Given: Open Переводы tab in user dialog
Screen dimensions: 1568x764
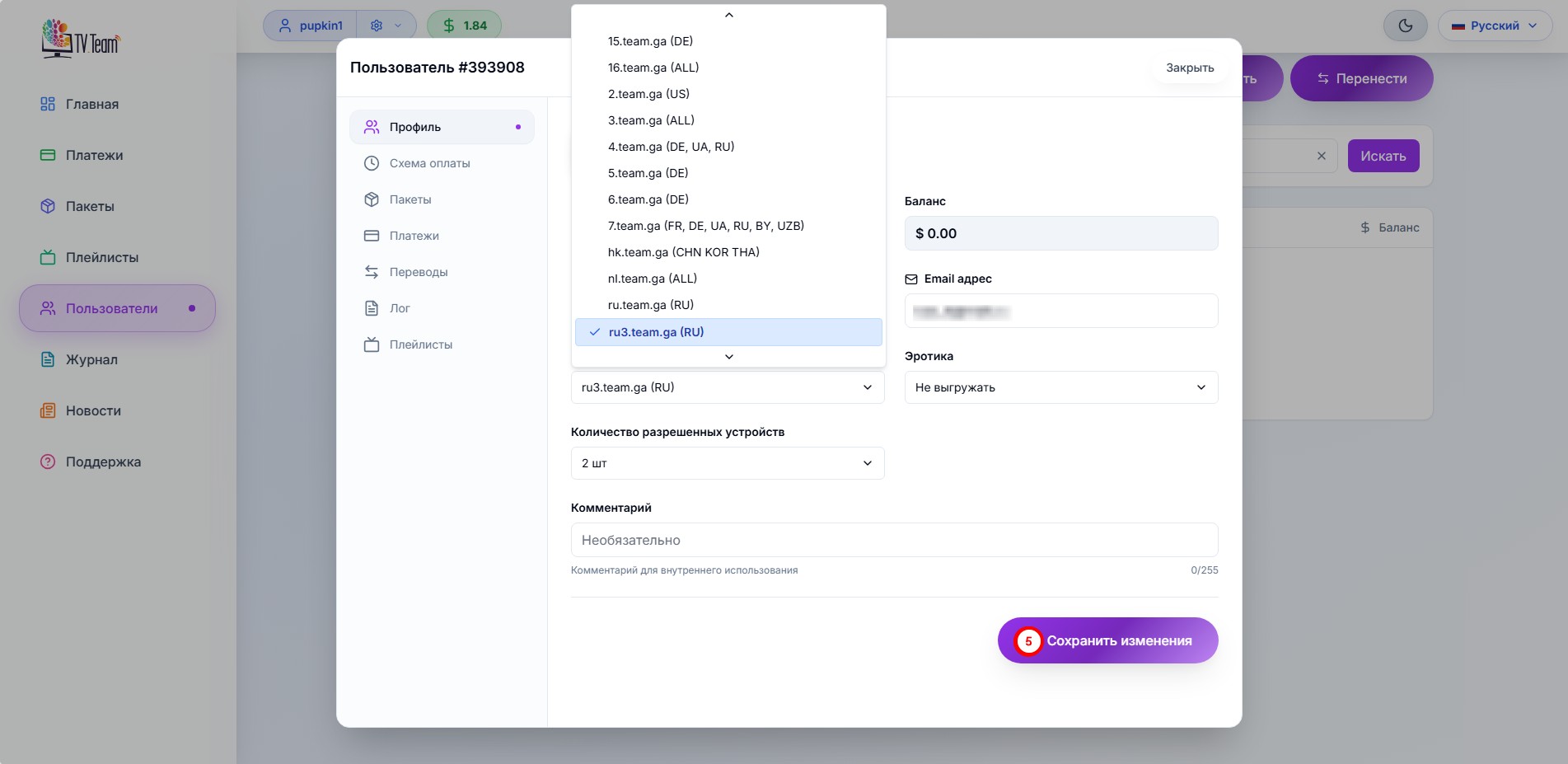Looking at the screenshot, I should click(418, 272).
